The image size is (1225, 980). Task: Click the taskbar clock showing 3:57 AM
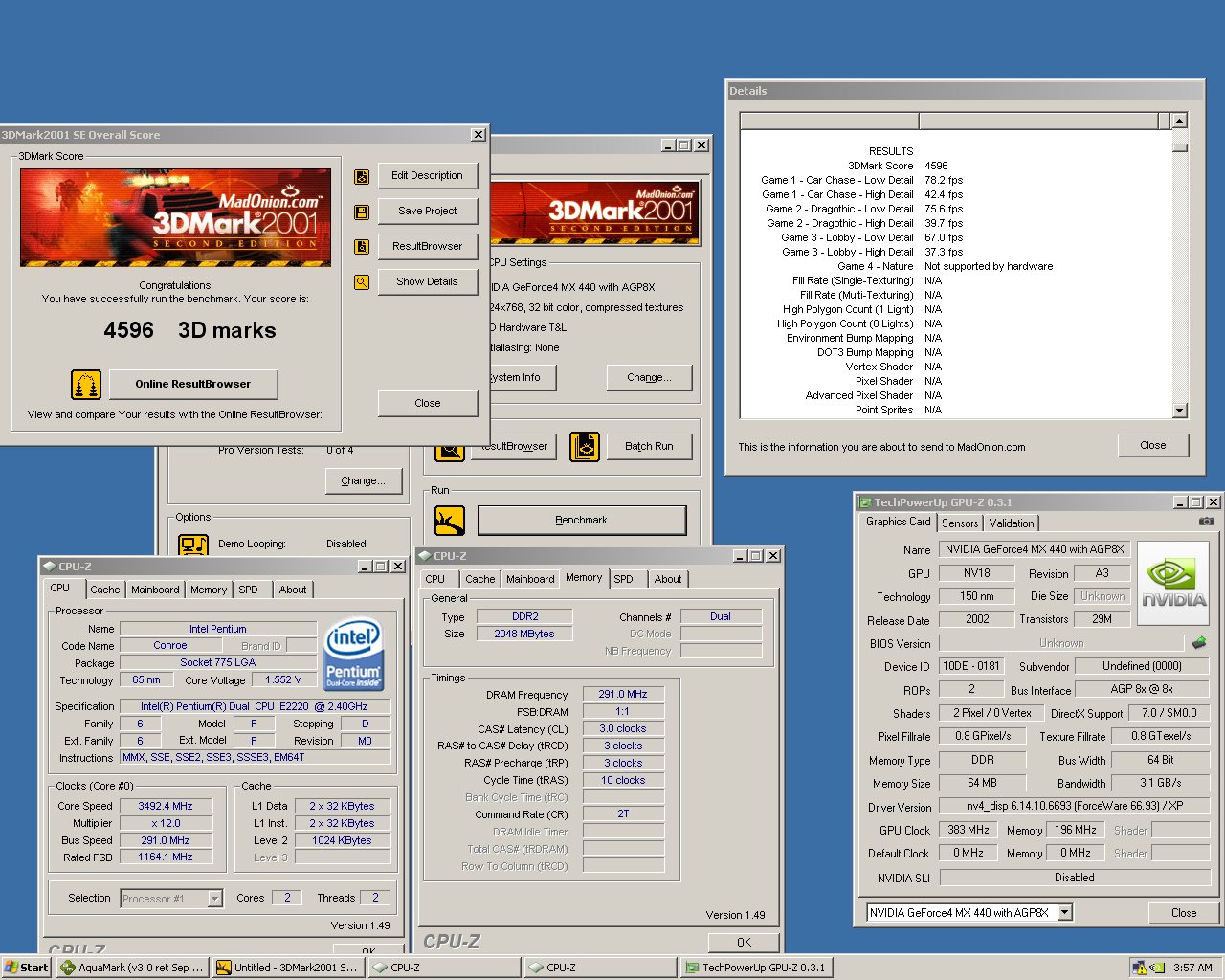click(x=1192, y=968)
